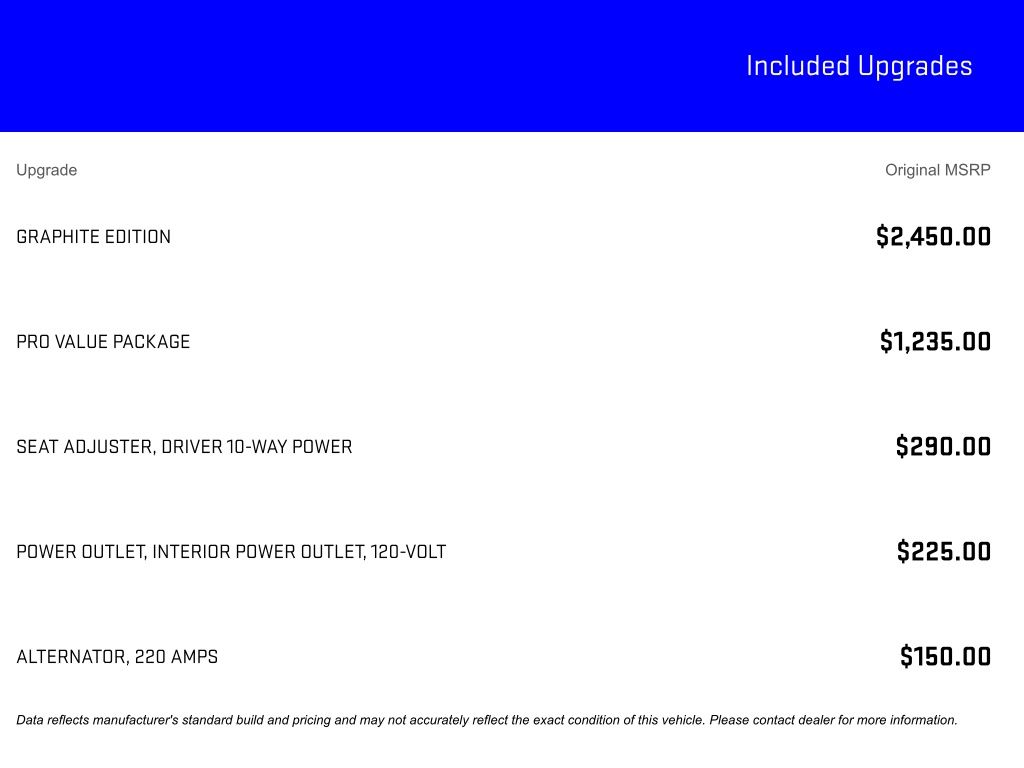This screenshot has width=1024, height=768.
Task: Select the GRAPHITE EDITION upgrade name
Action: pyautogui.click(x=93, y=237)
